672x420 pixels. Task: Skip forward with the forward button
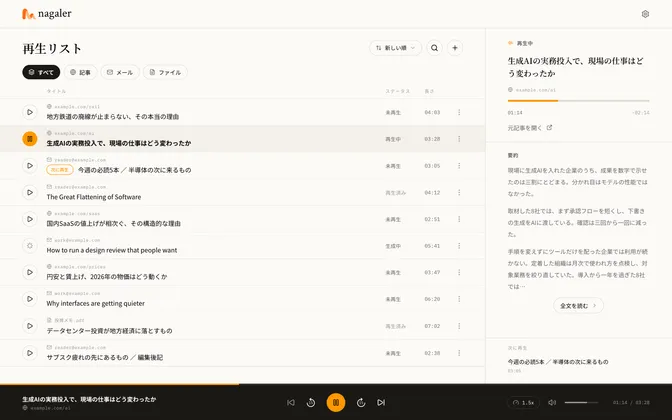361,402
